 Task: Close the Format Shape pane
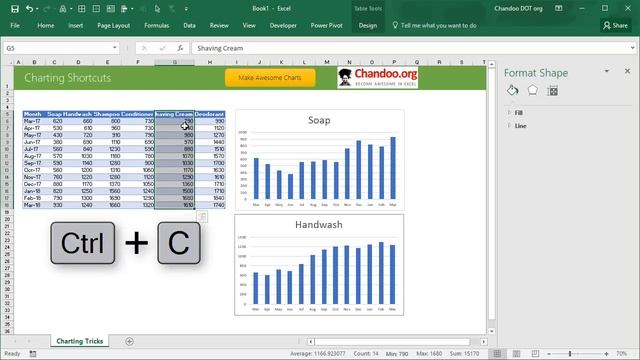pyautogui.click(x=627, y=71)
